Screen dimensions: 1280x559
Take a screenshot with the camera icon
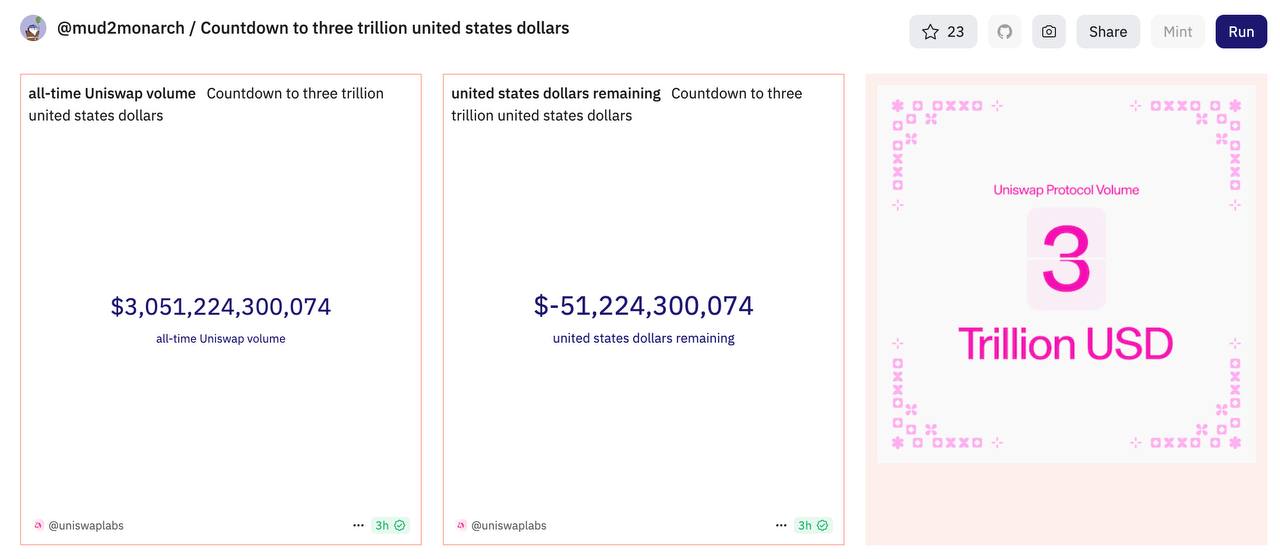[1048, 32]
